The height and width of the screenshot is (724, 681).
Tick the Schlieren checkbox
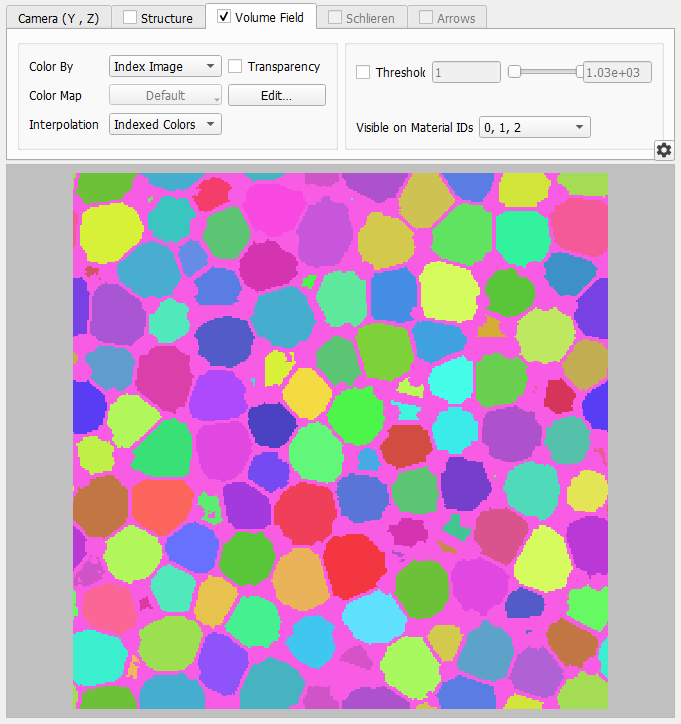coord(335,18)
